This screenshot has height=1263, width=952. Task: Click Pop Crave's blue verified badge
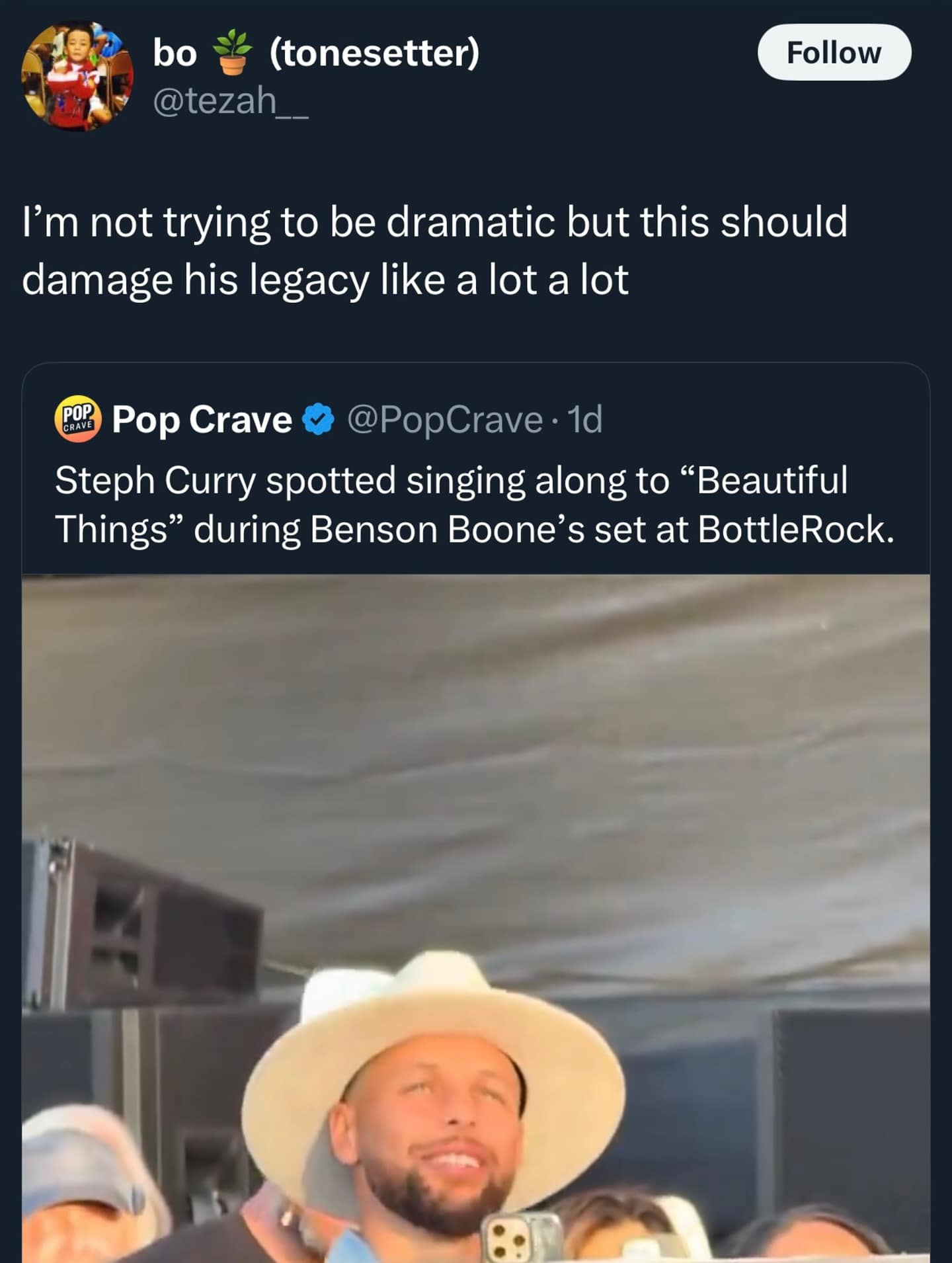(x=319, y=419)
